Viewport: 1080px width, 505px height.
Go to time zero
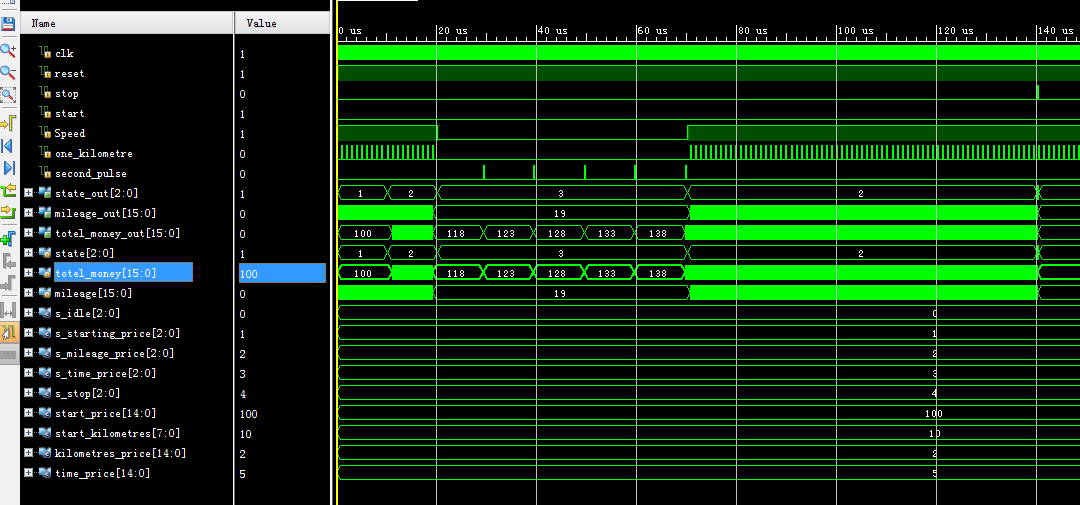[x=8, y=146]
